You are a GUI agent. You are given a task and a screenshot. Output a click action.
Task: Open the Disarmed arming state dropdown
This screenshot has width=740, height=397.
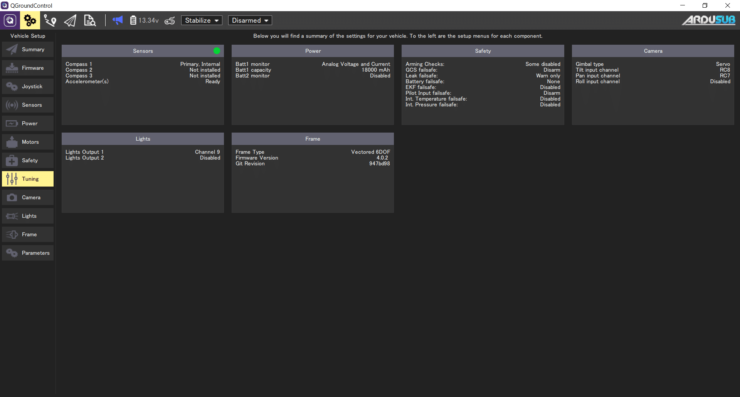[x=250, y=20]
